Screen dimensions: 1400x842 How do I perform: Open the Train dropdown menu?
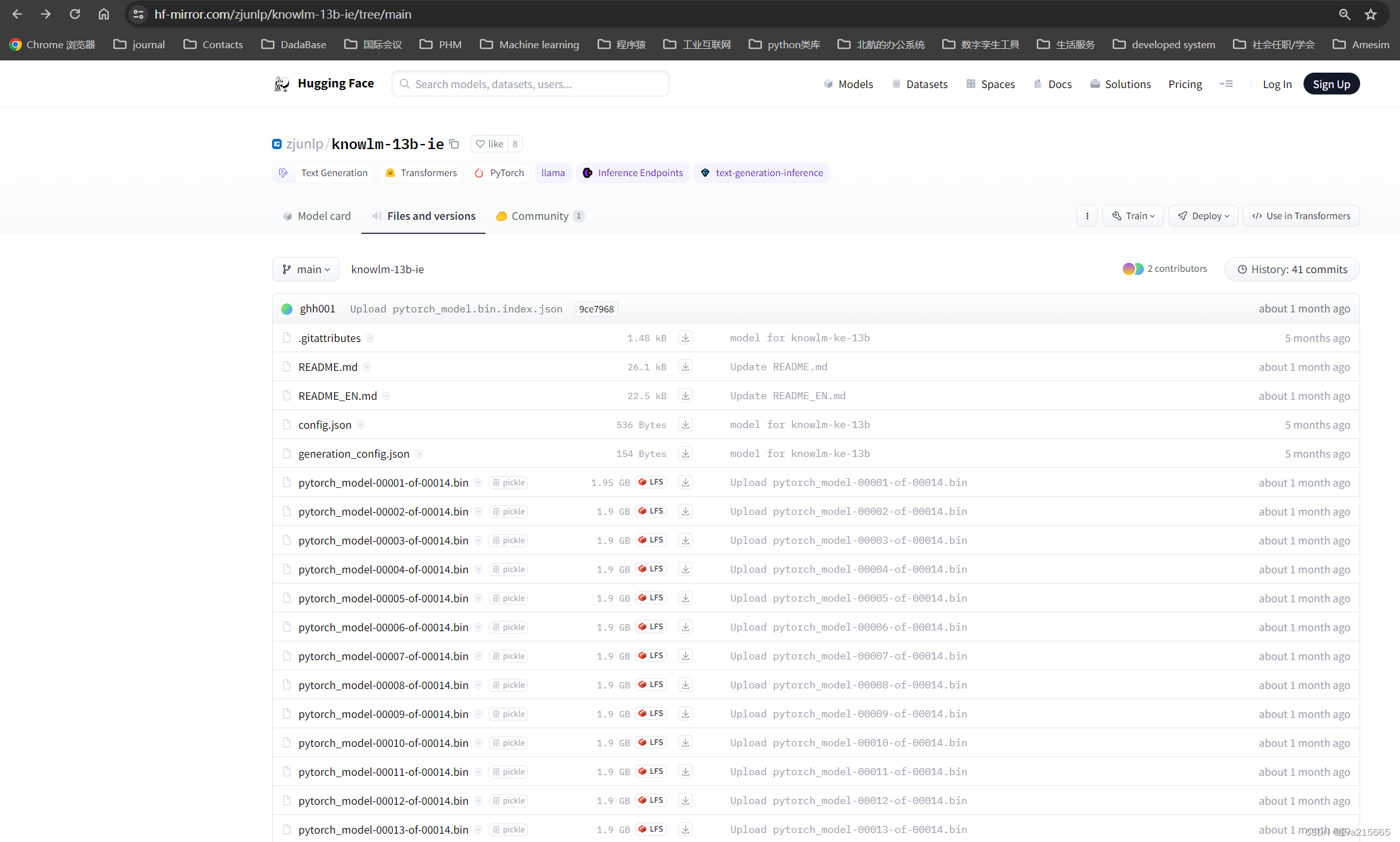click(1134, 216)
